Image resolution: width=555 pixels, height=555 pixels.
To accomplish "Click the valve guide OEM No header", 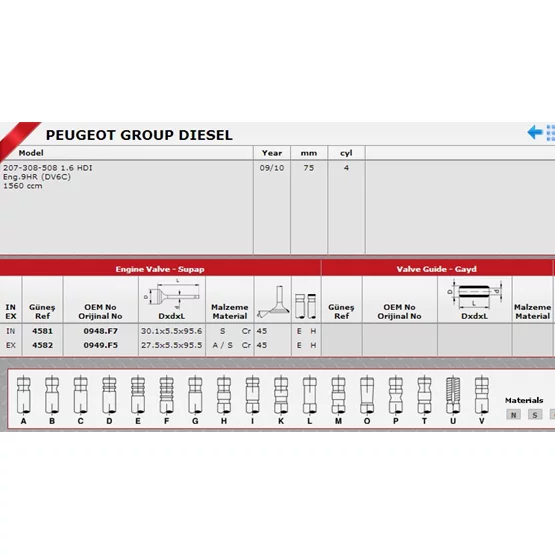I will [x=399, y=311].
